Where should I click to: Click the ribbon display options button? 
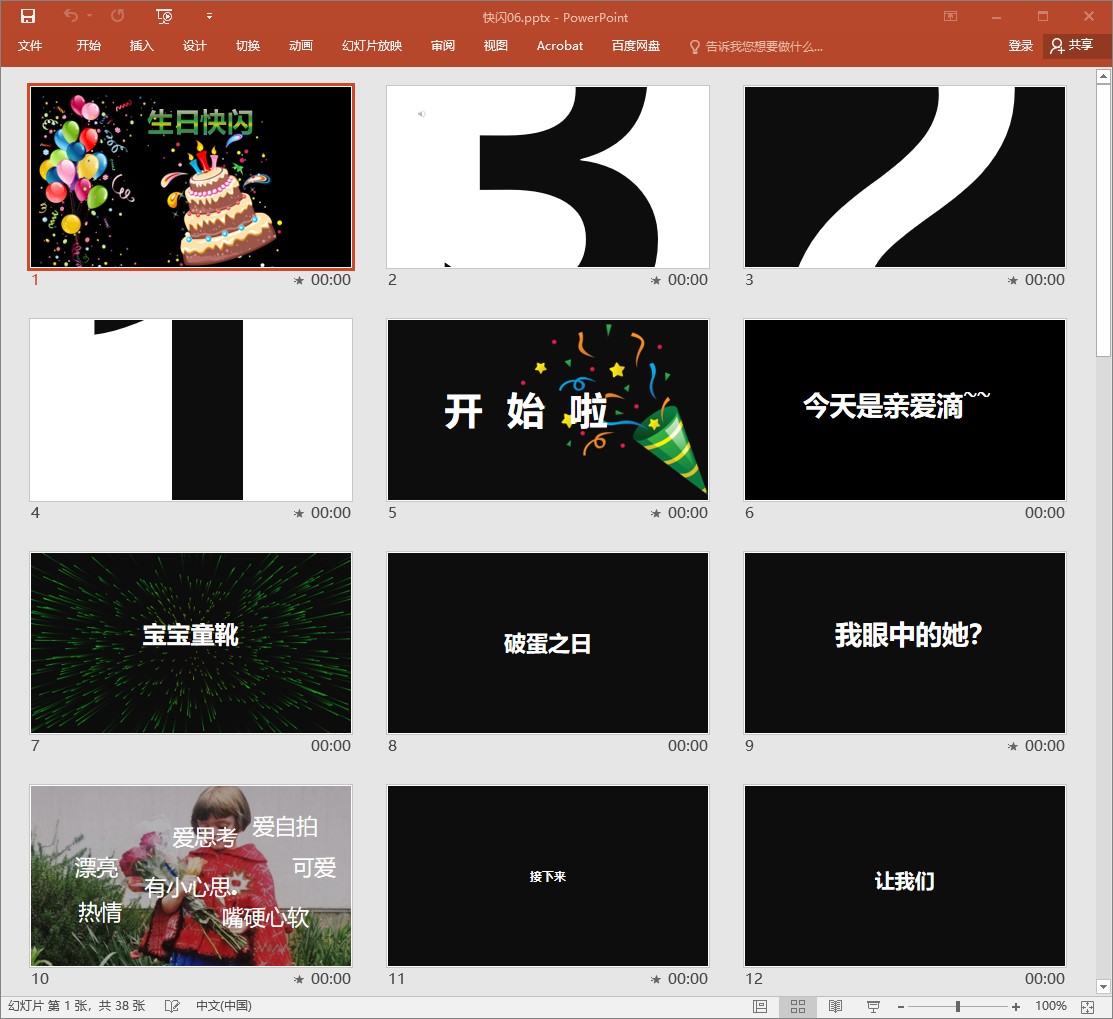pos(950,16)
